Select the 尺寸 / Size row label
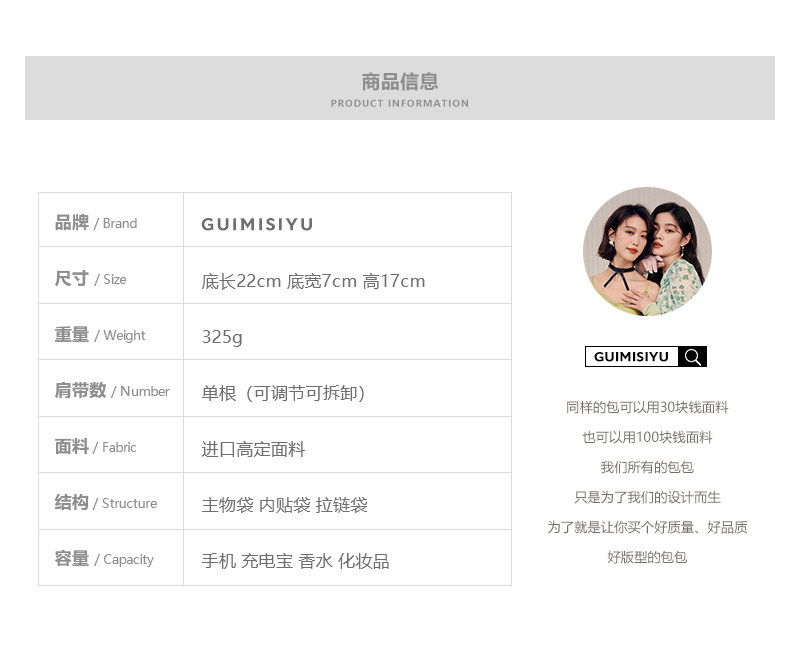 [x=90, y=279]
